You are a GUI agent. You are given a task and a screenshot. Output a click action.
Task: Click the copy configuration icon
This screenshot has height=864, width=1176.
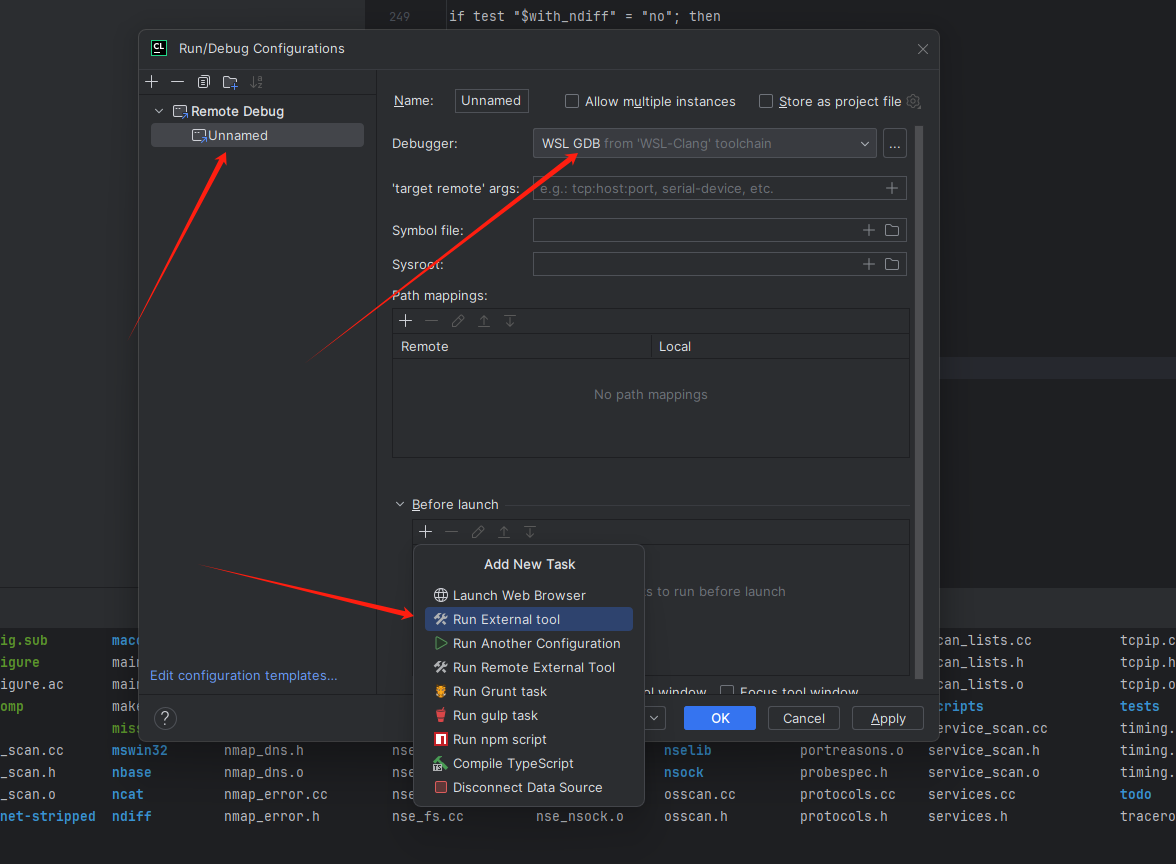point(204,82)
